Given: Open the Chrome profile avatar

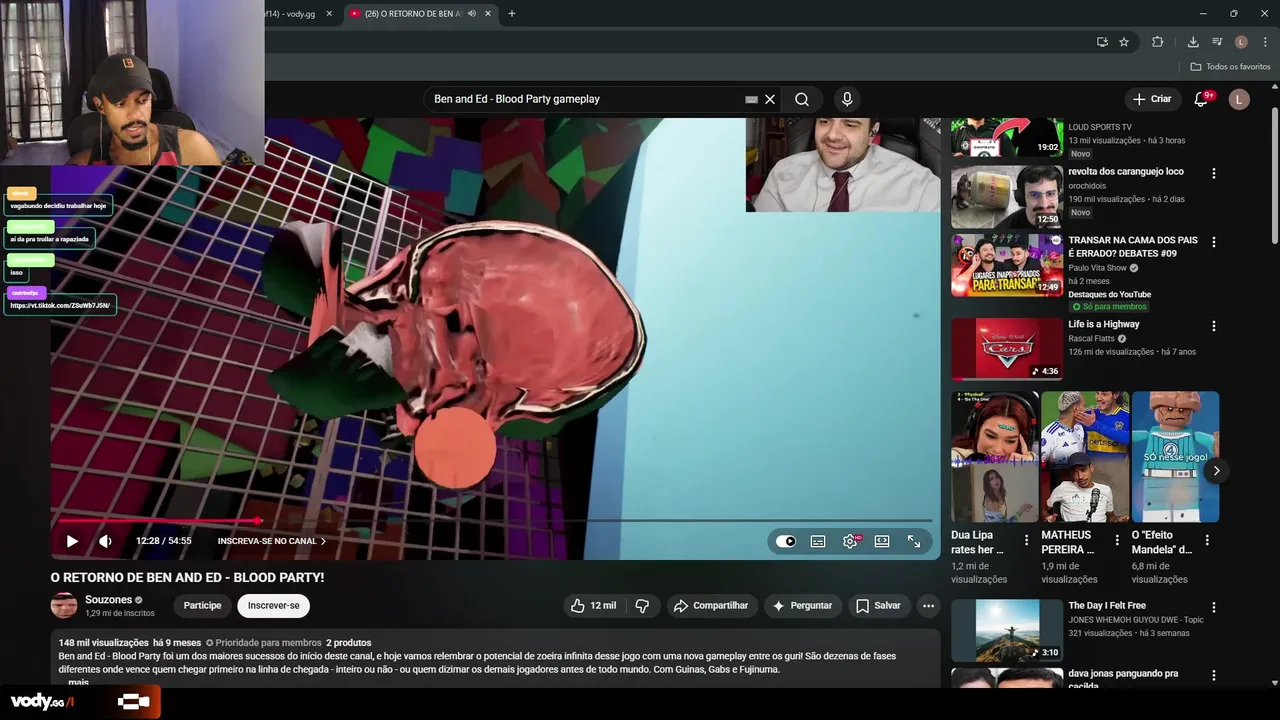Looking at the screenshot, I should point(1241,42).
